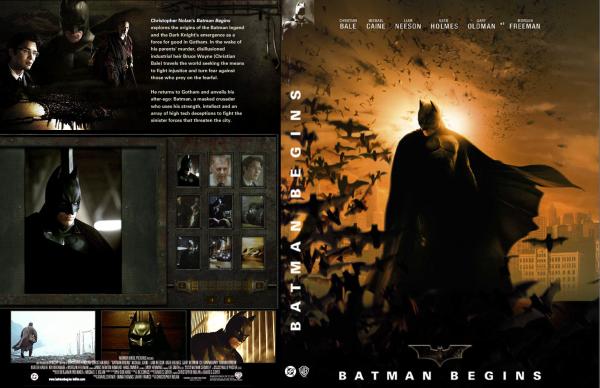This screenshot has height=388, width=600.
Task: Click the website URL in the back cover credits
Action: pos(67,379)
